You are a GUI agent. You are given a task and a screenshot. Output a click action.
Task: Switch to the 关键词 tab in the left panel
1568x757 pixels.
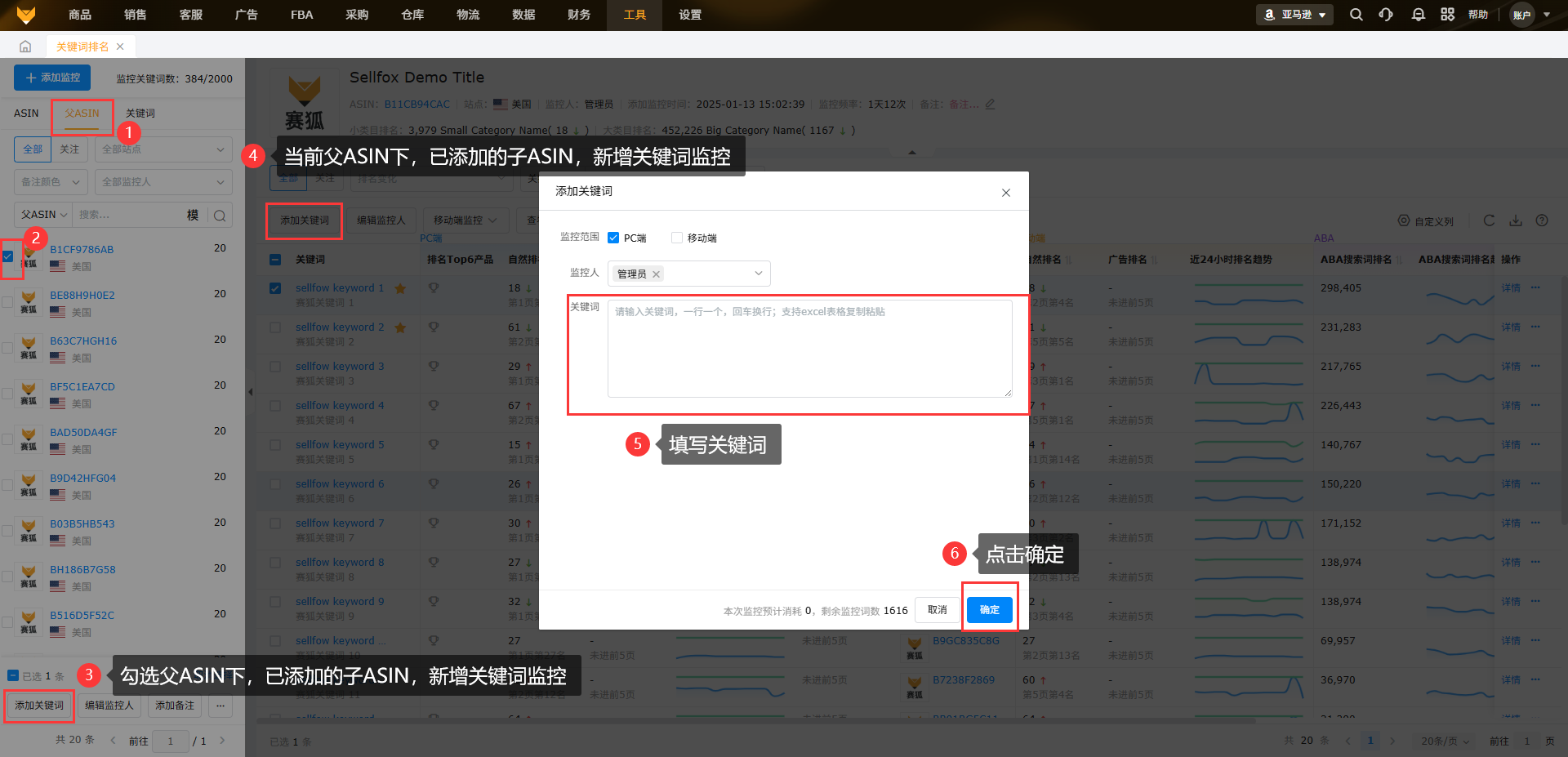140,114
